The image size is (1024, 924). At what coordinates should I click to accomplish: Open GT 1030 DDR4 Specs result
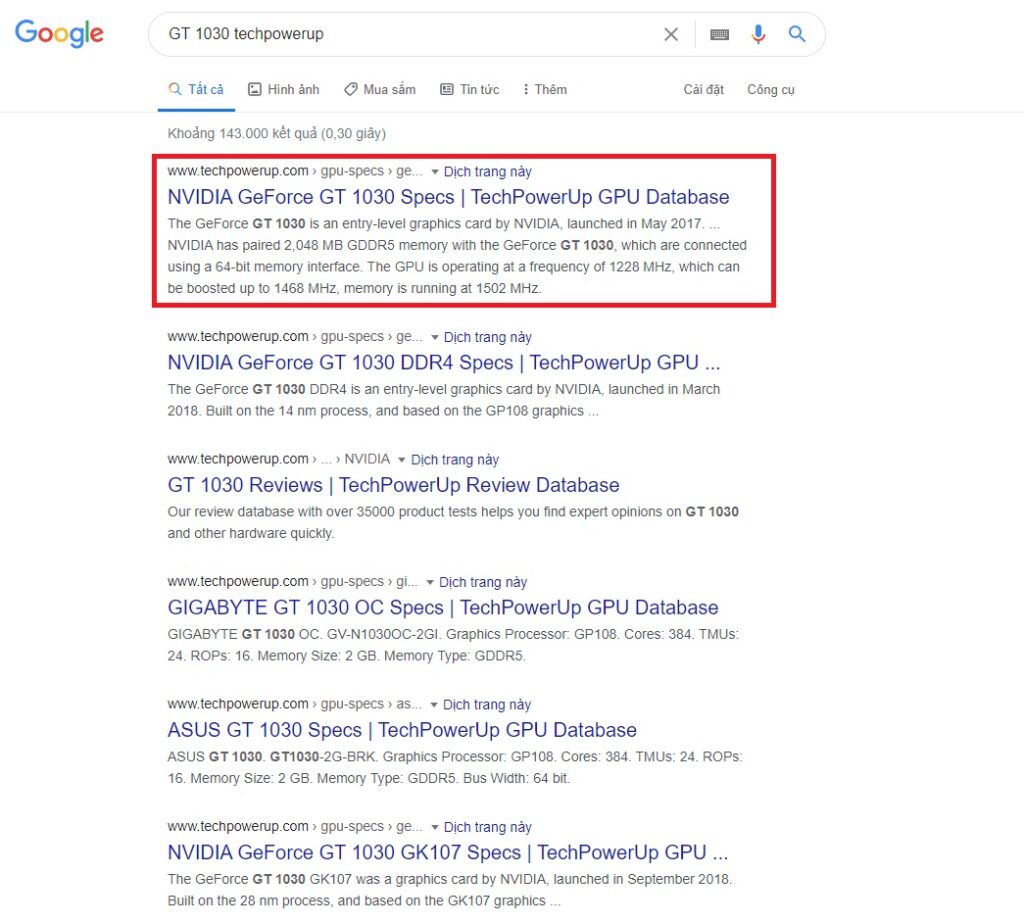click(x=443, y=362)
